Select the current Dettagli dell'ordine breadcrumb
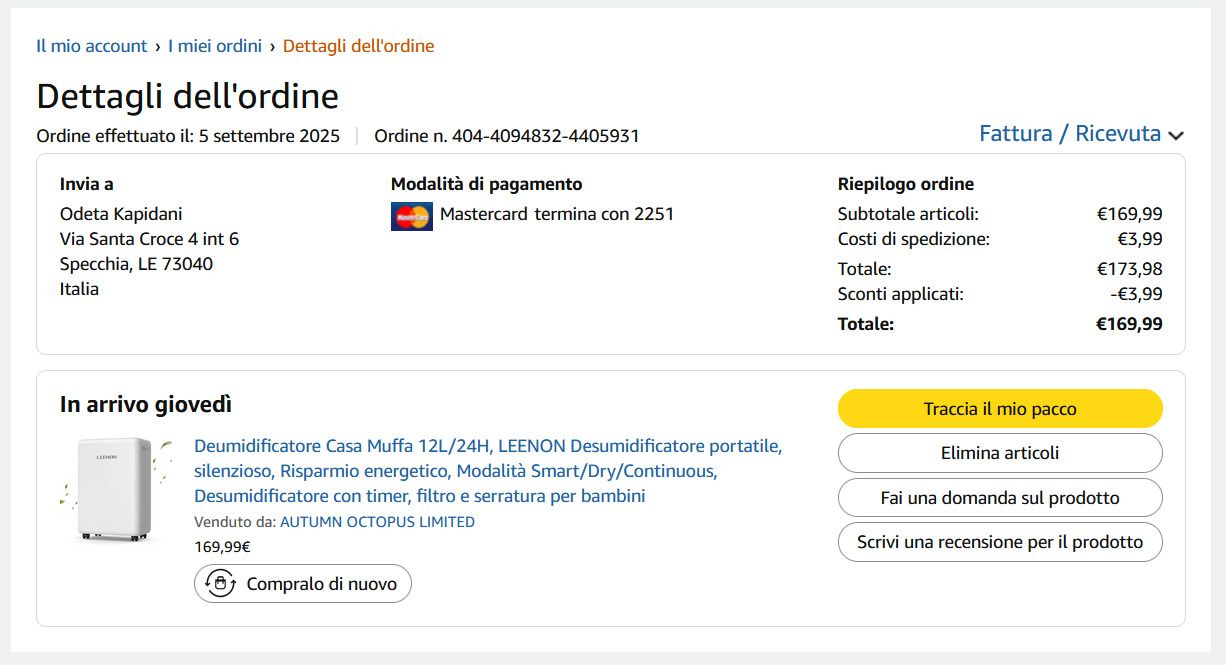The height and width of the screenshot is (665, 1226). 358,46
